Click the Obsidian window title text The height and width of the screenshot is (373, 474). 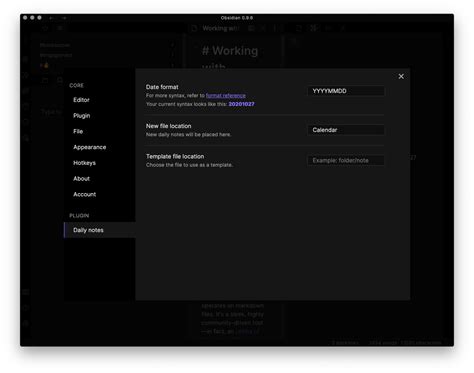point(237,18)
